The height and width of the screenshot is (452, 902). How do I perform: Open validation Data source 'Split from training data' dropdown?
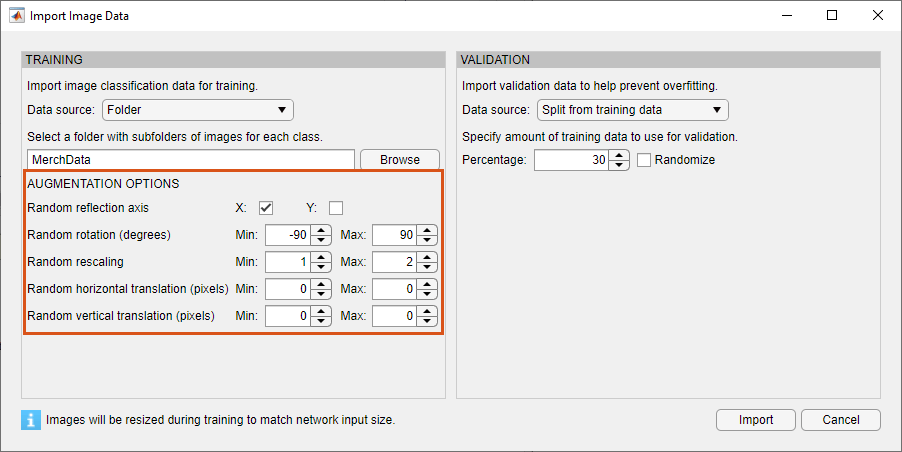[633, 110]
